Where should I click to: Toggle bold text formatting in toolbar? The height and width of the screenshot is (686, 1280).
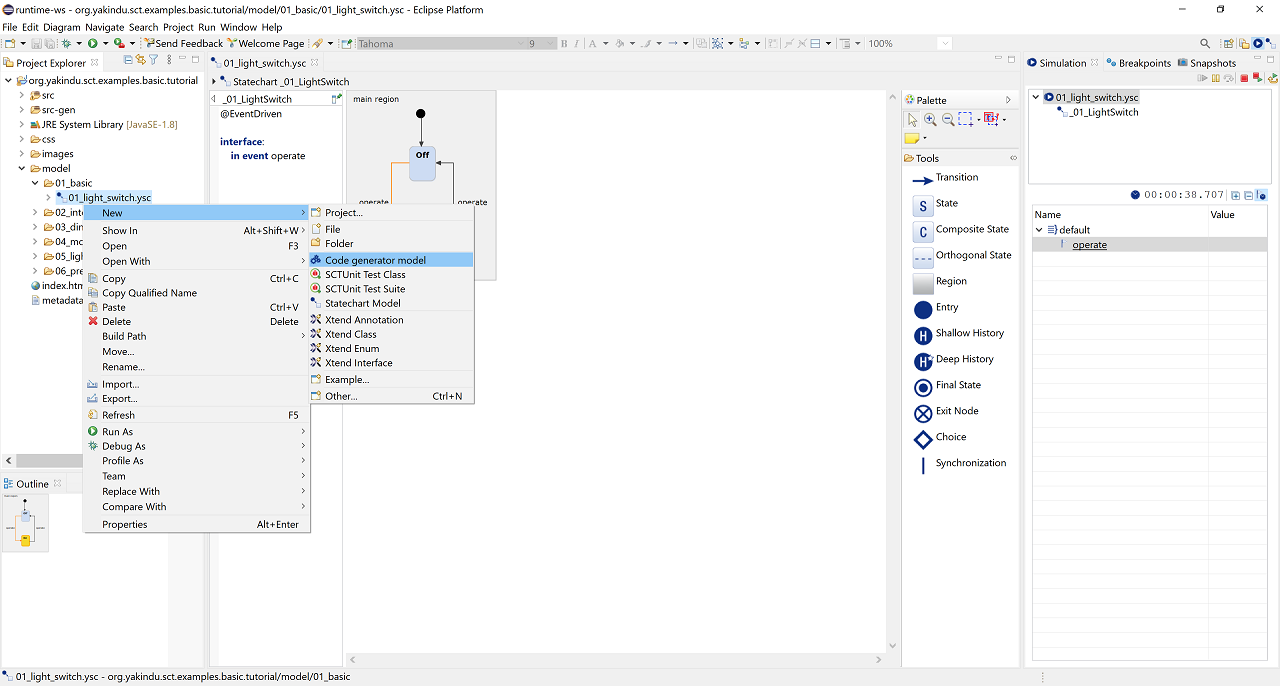564,44
